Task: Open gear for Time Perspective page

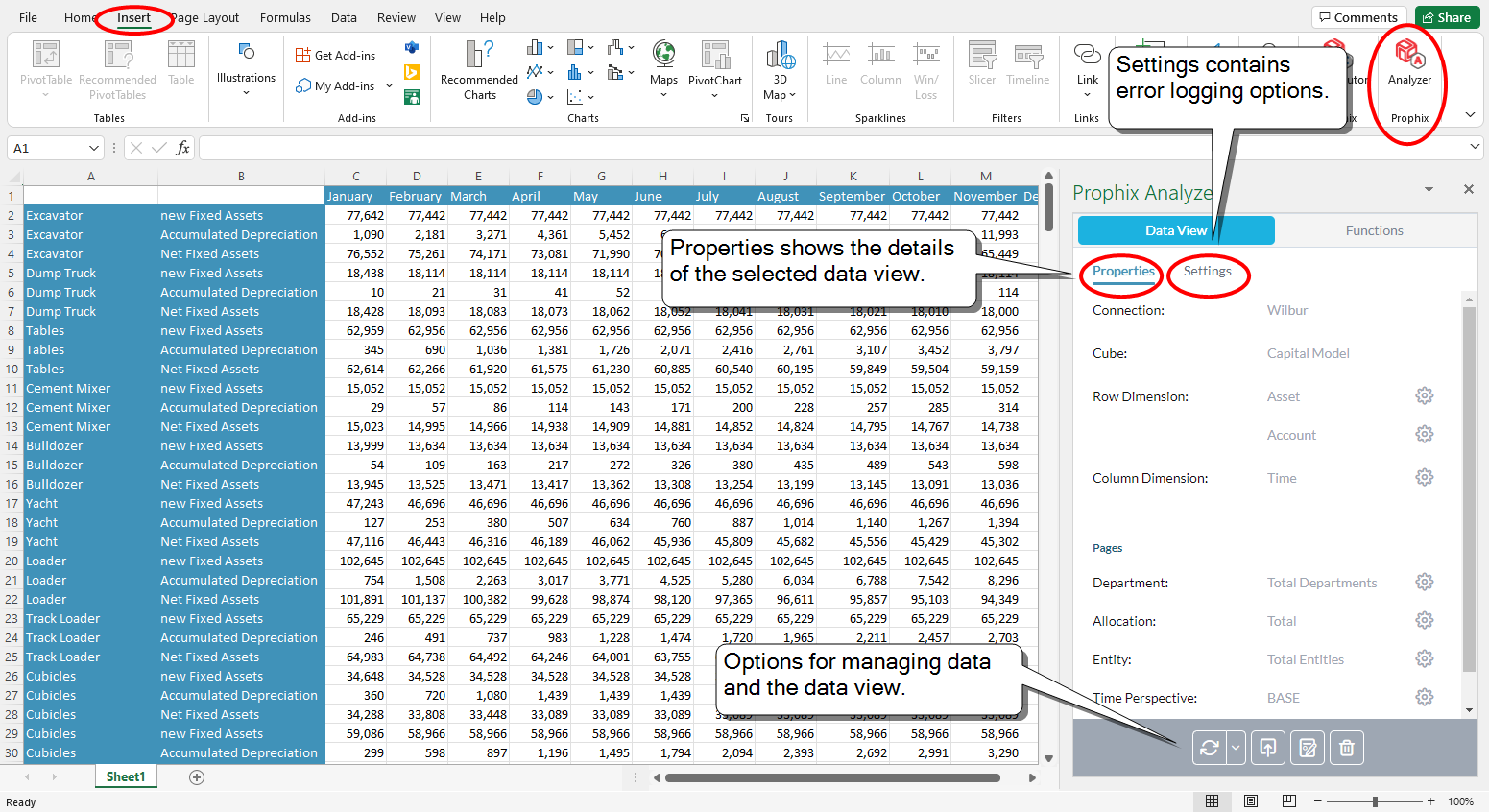Action: click(x=1425, y=697)
